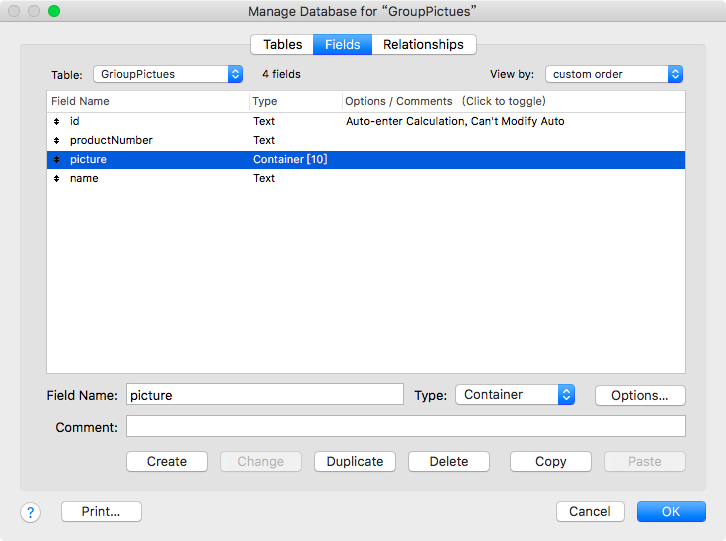Click into the Comment input field
The height and width of the screenshot is (541, 726).
406,426
